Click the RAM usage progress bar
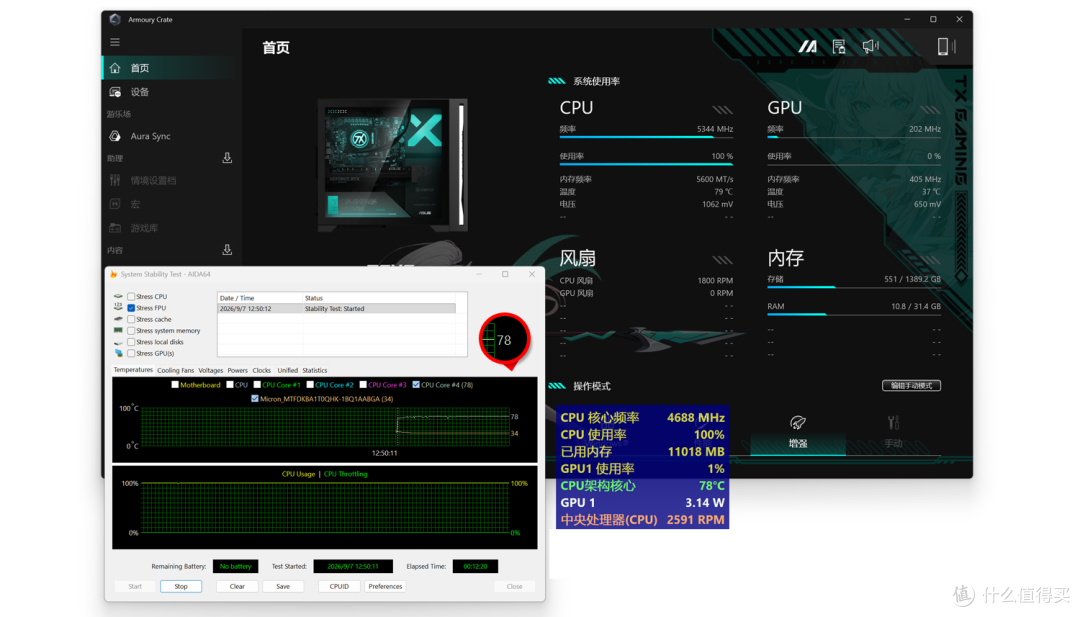1080x617 pixels. pyautogui.click(x=854, y=315)
